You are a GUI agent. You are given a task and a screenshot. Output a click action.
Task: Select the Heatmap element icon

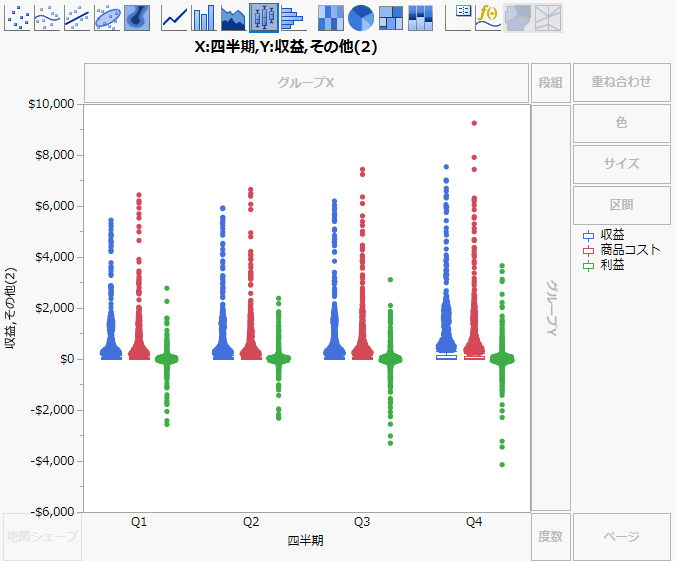point(331,17)
